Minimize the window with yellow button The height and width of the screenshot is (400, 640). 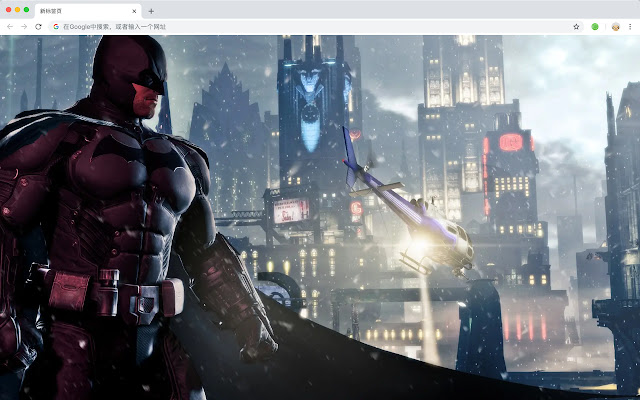[18, 9]
